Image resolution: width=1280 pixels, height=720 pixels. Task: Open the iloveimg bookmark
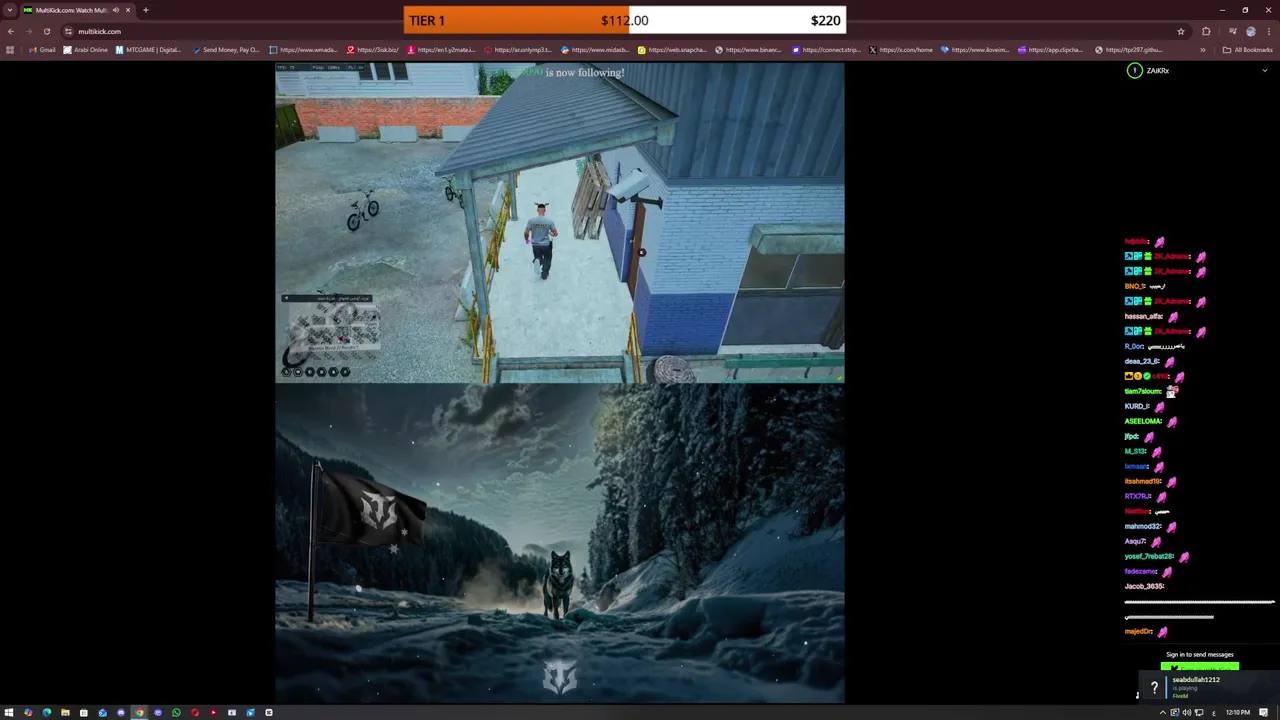click(x=975, y=49)
